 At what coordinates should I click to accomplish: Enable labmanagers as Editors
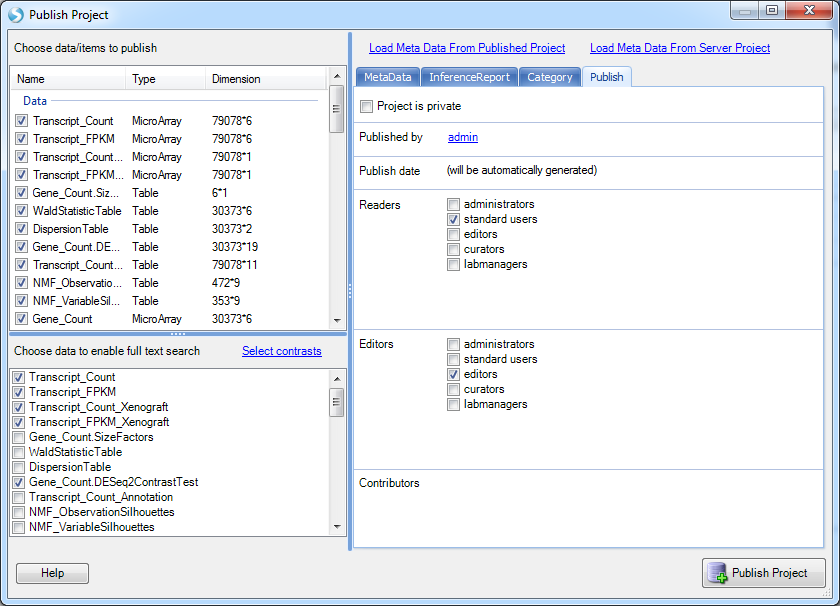pyautogui.click(x=453, y=404)
